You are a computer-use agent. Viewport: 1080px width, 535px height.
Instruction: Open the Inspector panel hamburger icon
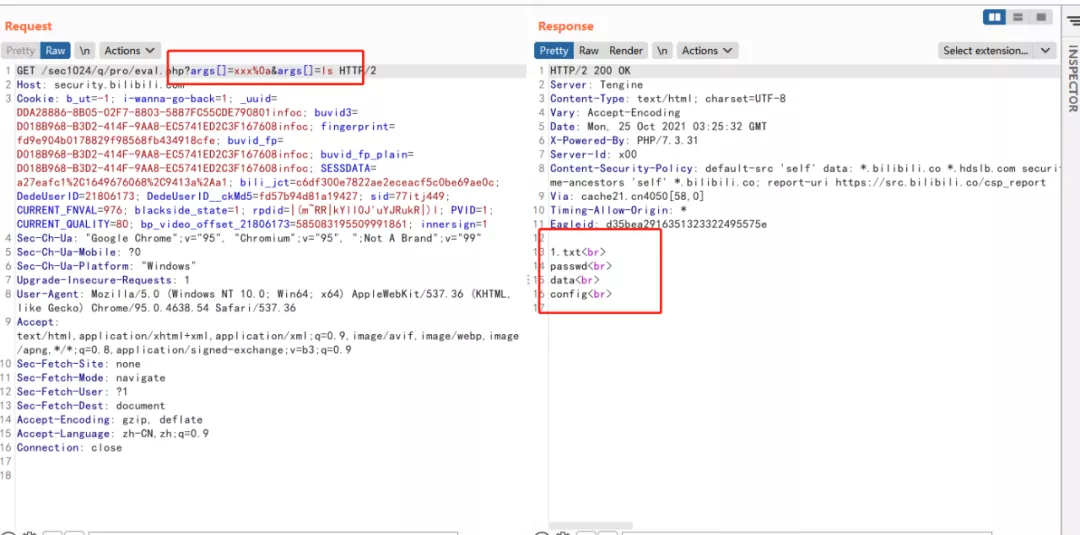tap(1074, 23)
